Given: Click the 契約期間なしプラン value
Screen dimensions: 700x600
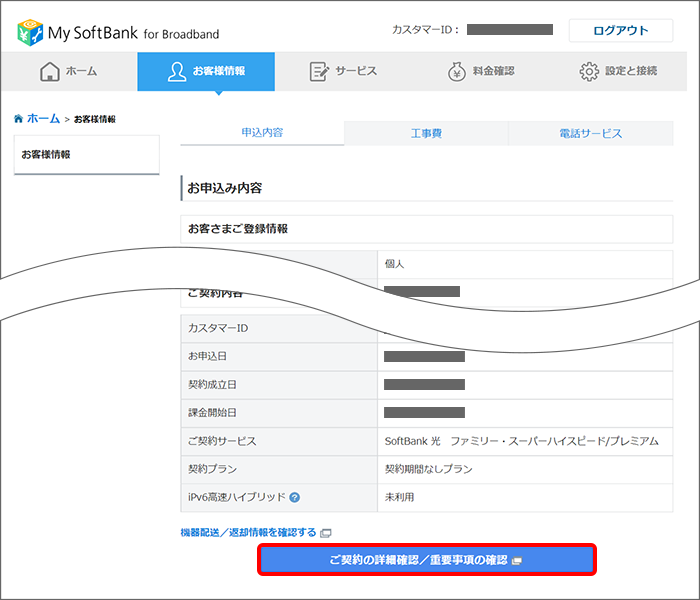Looking at the screenshot, I should tap(429, 469).
